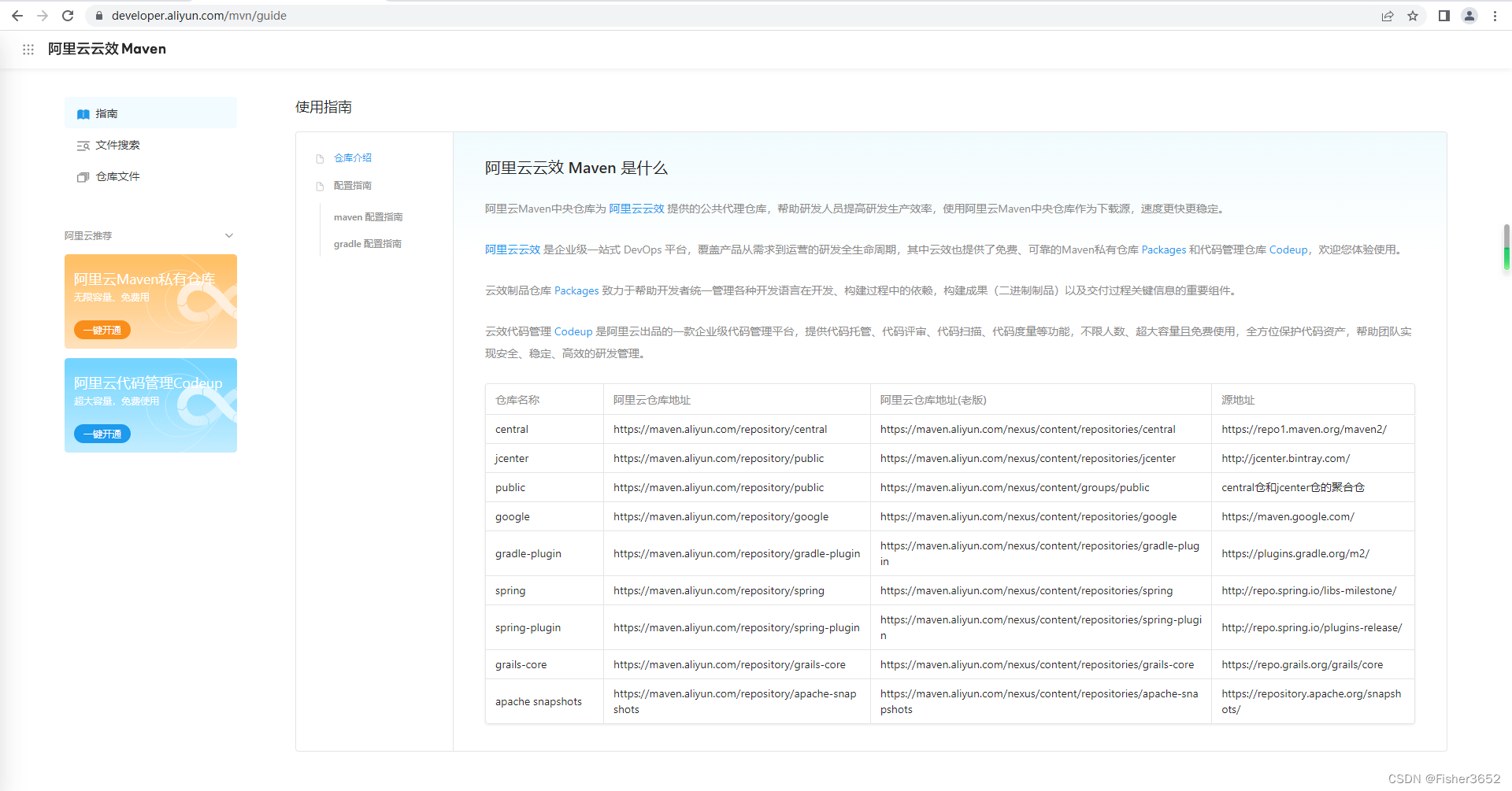The width and height of the screenshot is (1512, 791).
Task: Click the https://plugins.gradle.org/m2/ source address
Action: point(1295,553)
